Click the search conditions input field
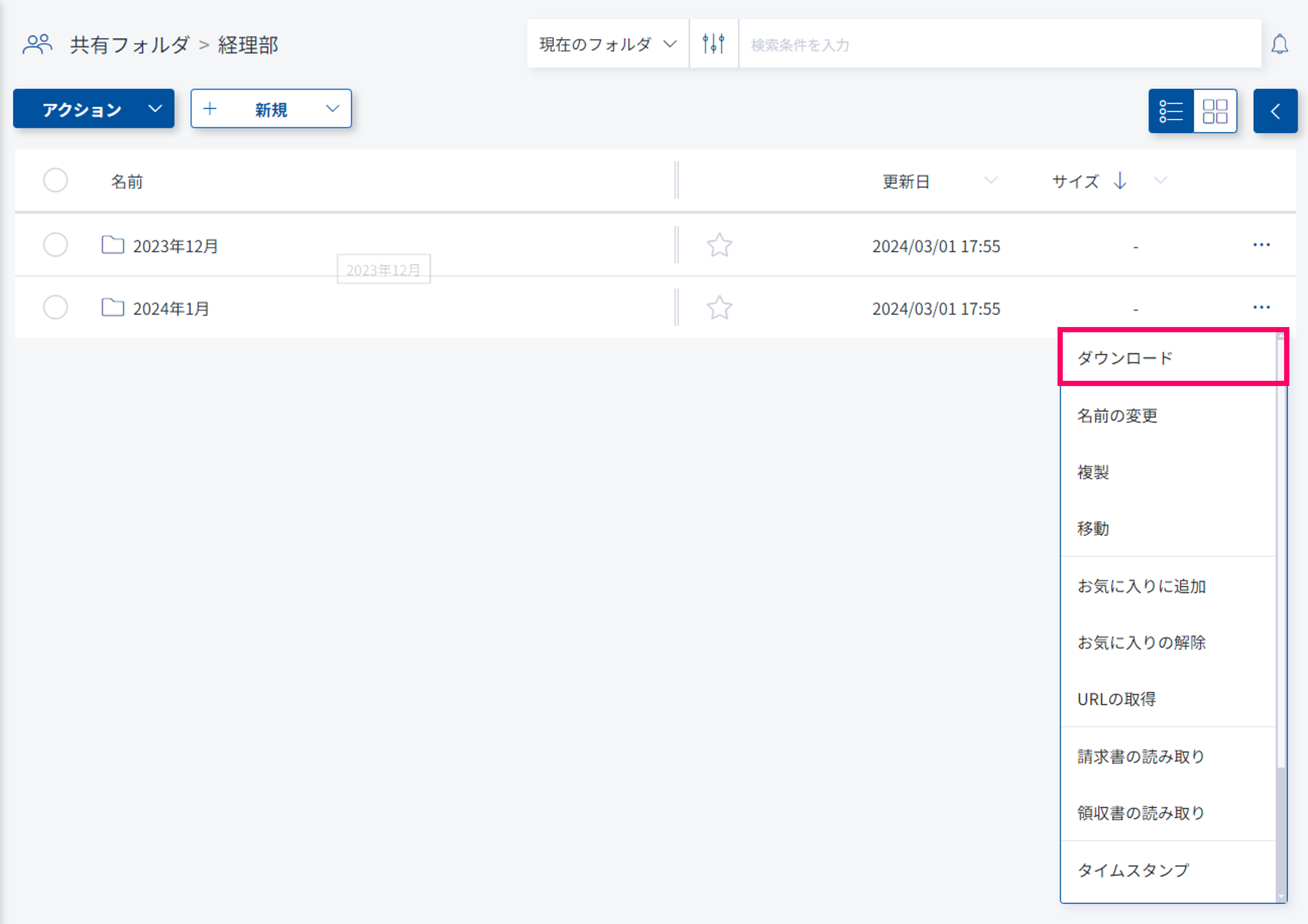This screenshot has height=924, width=1308. (997, 45)
